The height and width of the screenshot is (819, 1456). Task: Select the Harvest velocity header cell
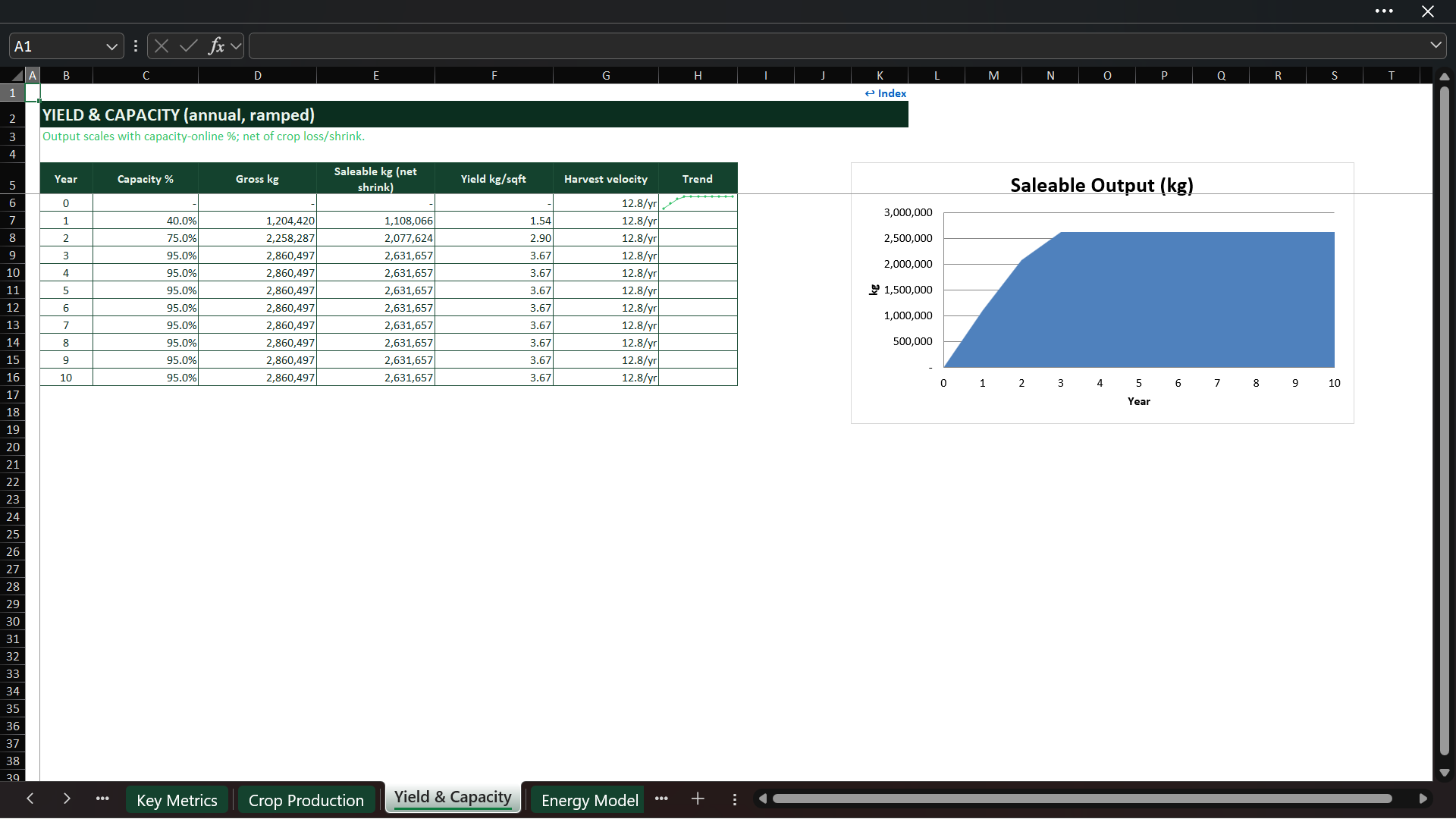606,179
